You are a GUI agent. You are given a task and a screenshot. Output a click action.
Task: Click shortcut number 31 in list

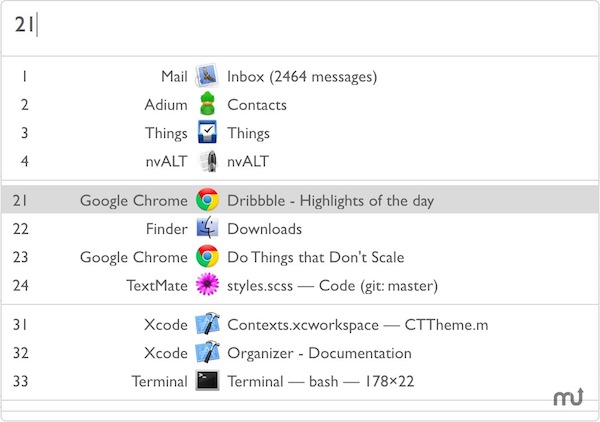(20, 325)
